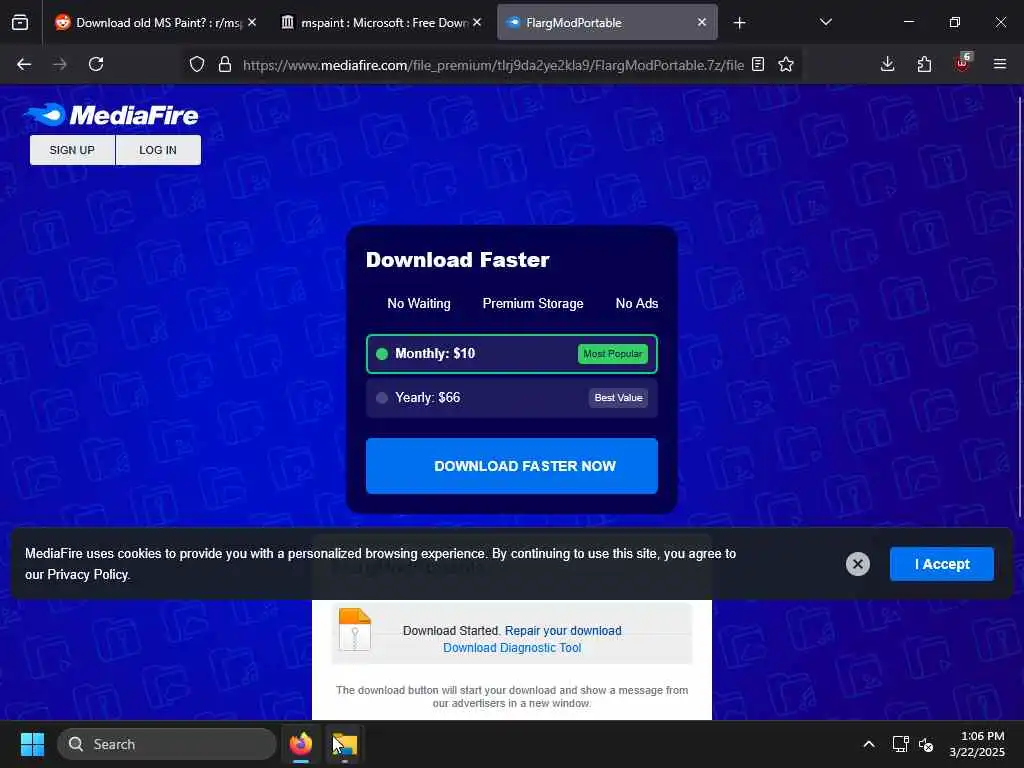Open the Firefox hamburger menu
This screenshot has width=1024, height=768.
(1000, 64)
